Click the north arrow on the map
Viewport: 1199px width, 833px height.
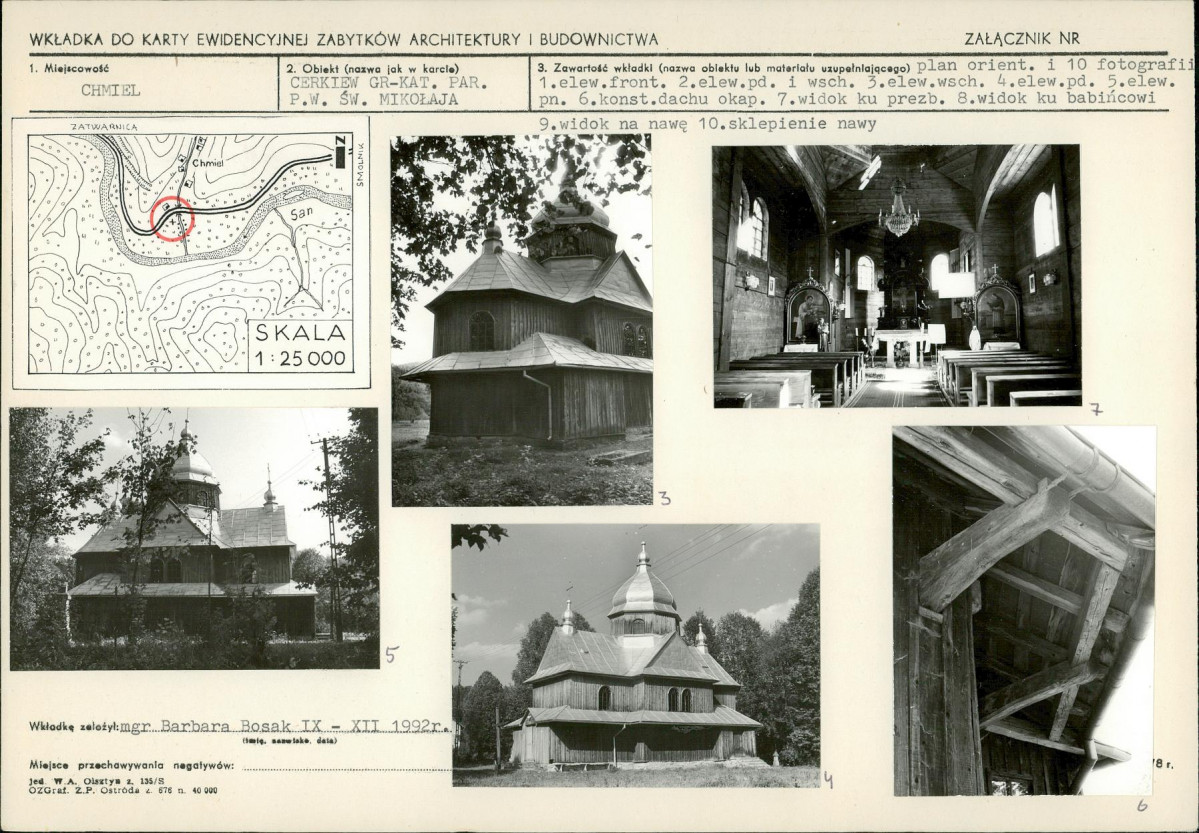click(340, 151)
